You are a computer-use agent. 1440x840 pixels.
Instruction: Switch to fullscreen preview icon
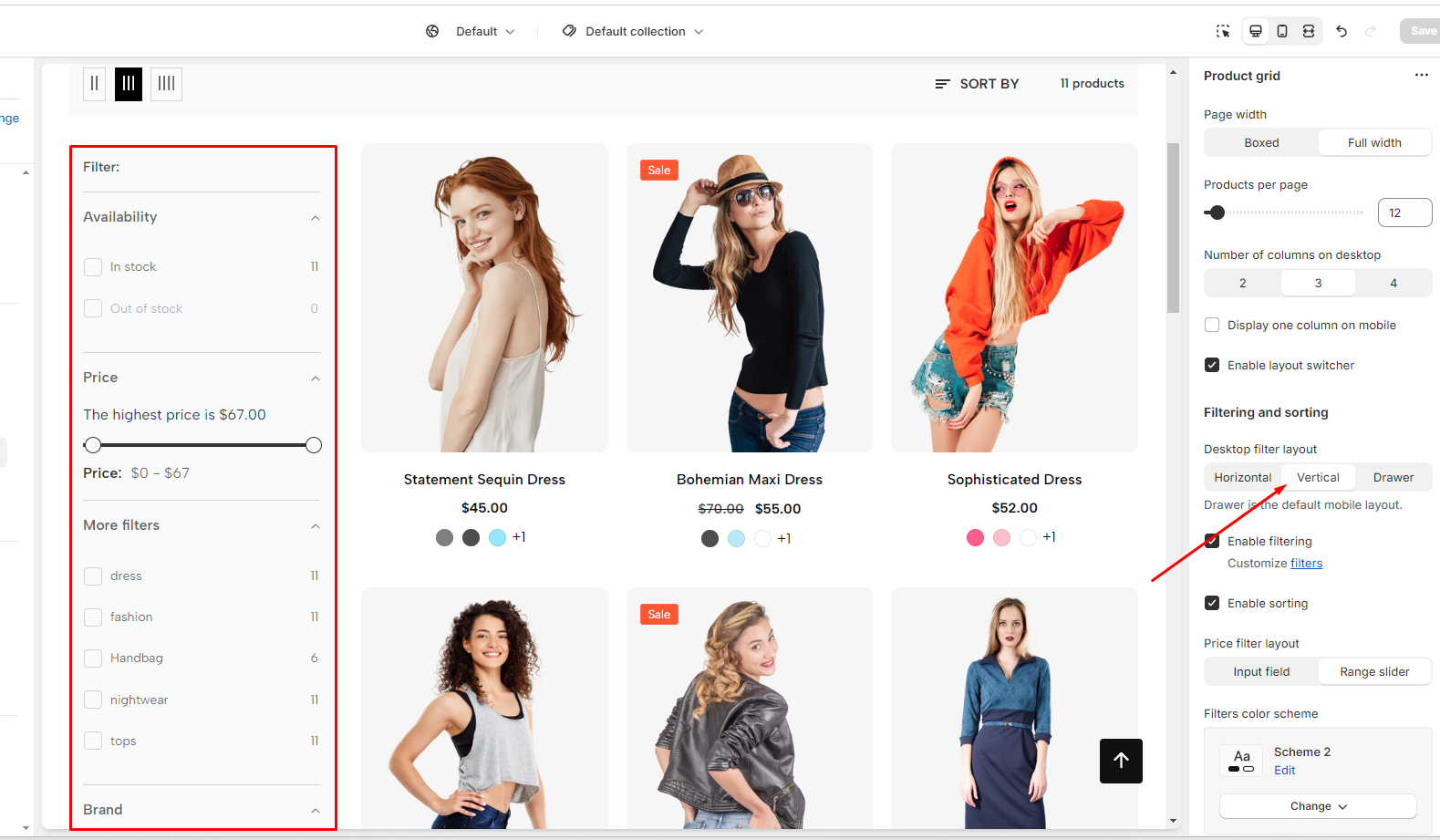1309,31
